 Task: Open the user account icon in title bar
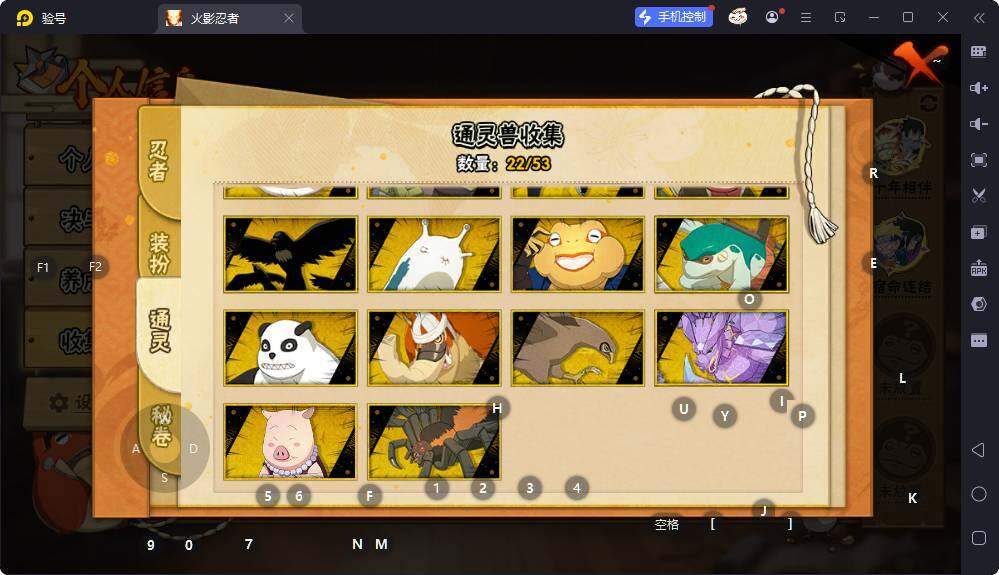(772, 17)
